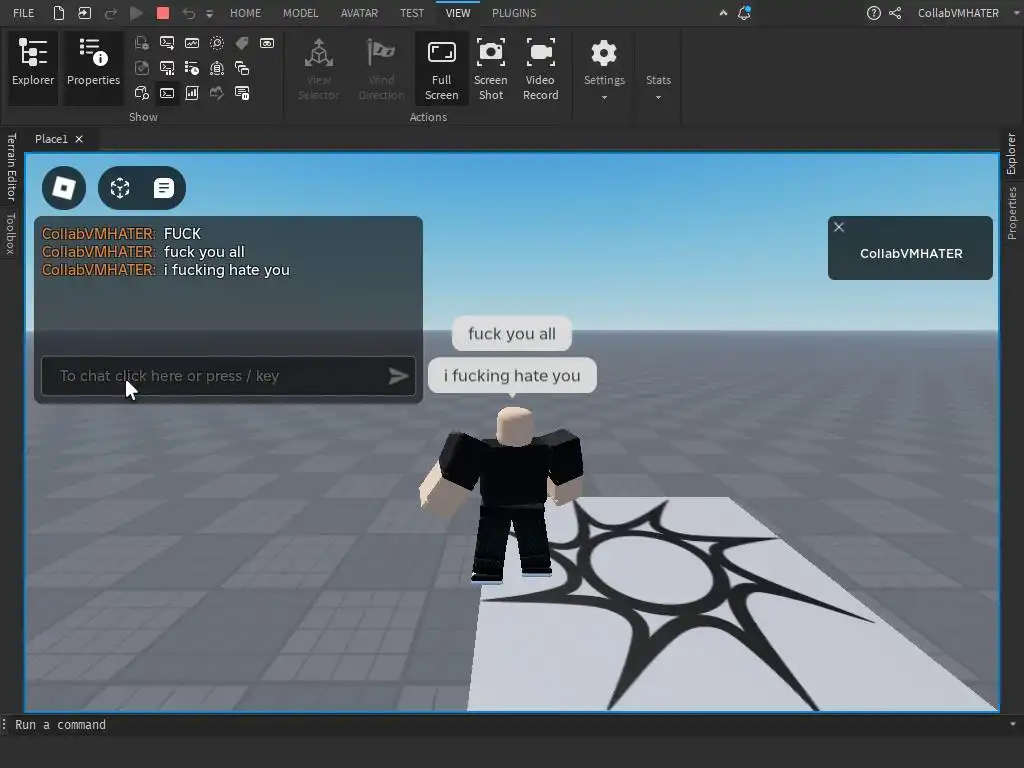The image size is (1024, 768).
Task: Click the new file icon in title bar
Action: [x=59, y=12]
